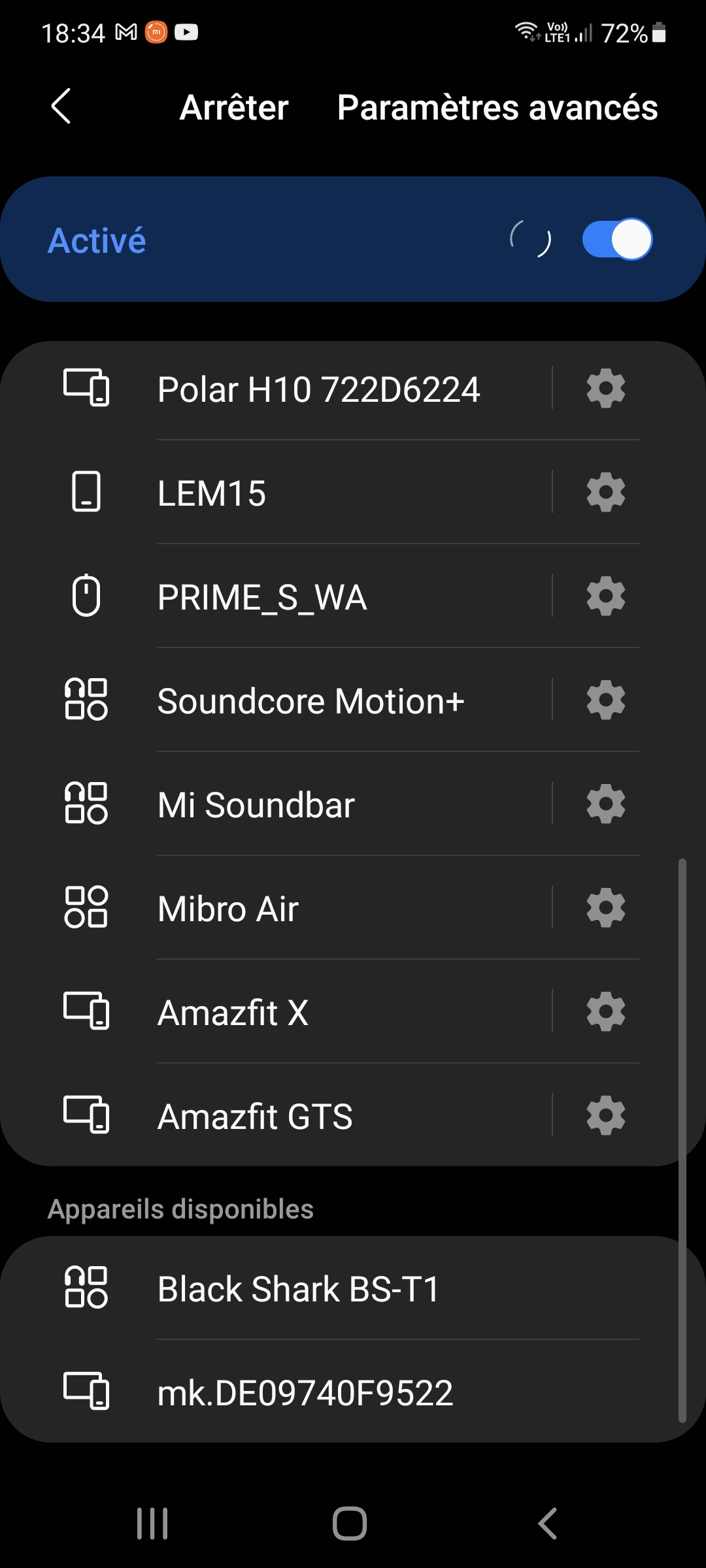Image resolution: width=706 pixels, height=1568 pixels.
Task: Open recent apps from navigation bar
Action: pos(152,1524)
